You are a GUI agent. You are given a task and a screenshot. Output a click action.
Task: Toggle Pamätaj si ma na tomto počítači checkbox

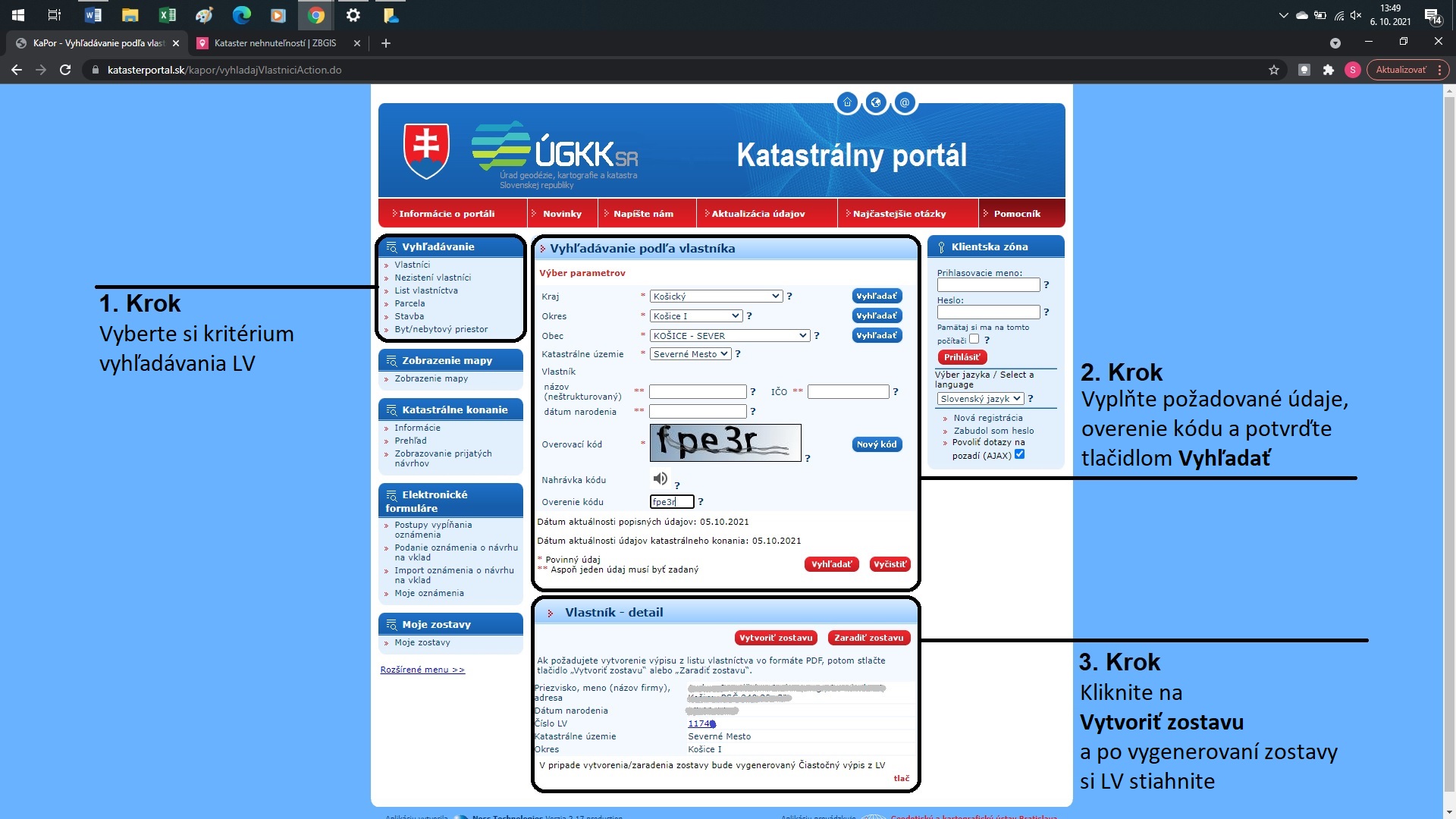point(974,339)
